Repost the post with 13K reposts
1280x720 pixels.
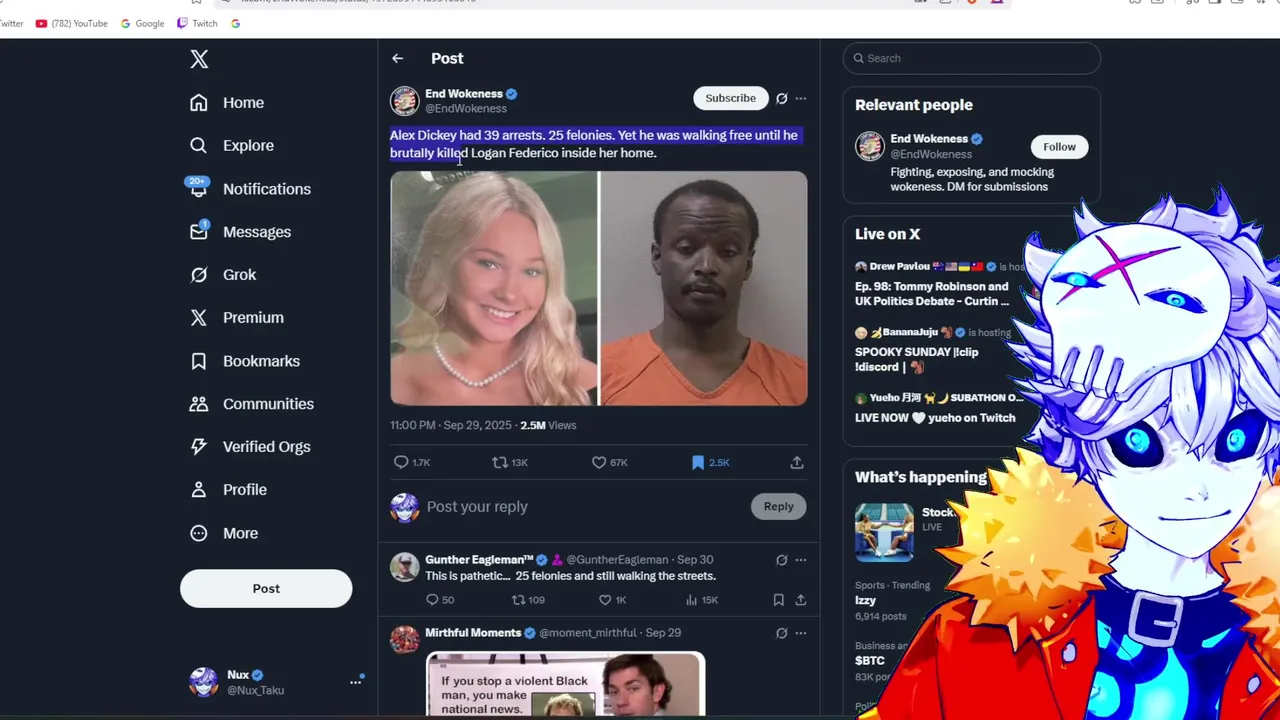coord(510,462)
